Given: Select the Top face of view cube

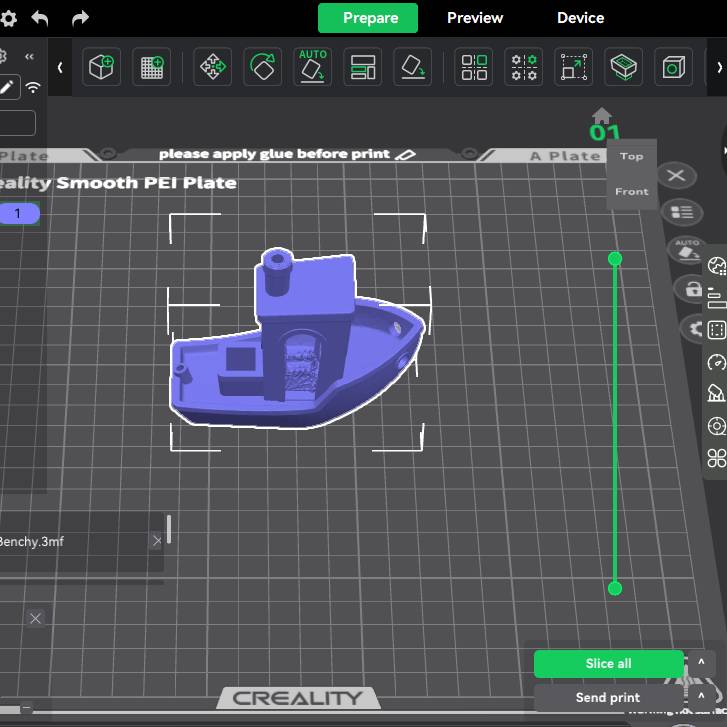Looking at the screenshot, I should click(x=631, y=156).
